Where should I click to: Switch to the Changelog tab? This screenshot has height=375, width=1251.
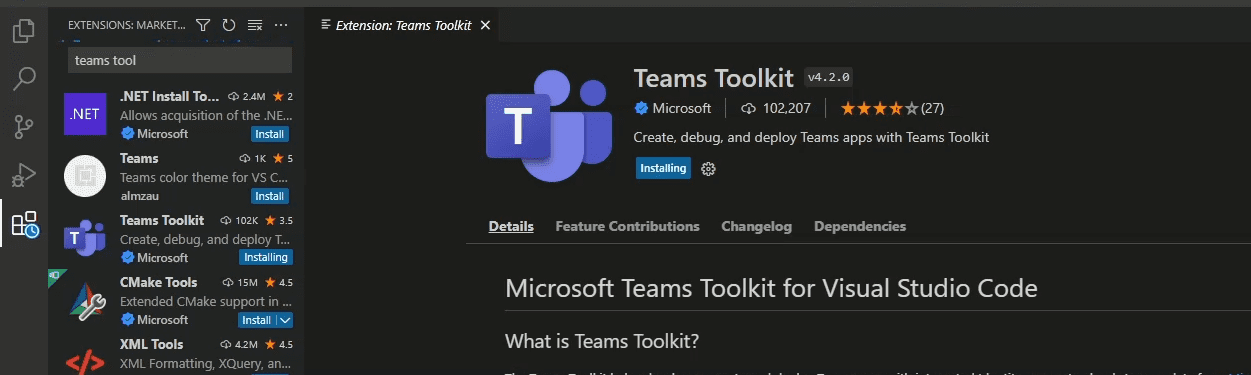point(756,227)
